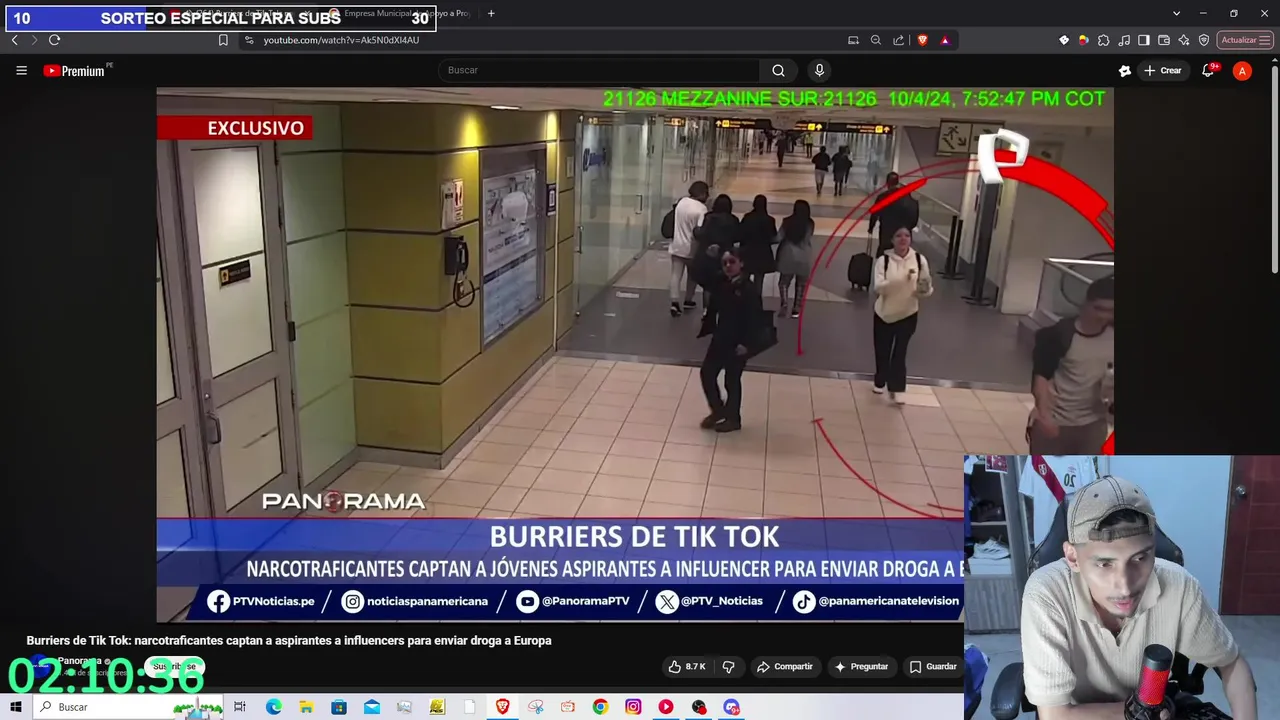The height and width of the screenshot is (720, 1280).
Task: Open File Explorer from the taskbar
Action: pyautogui.click(x=306, y=707)
